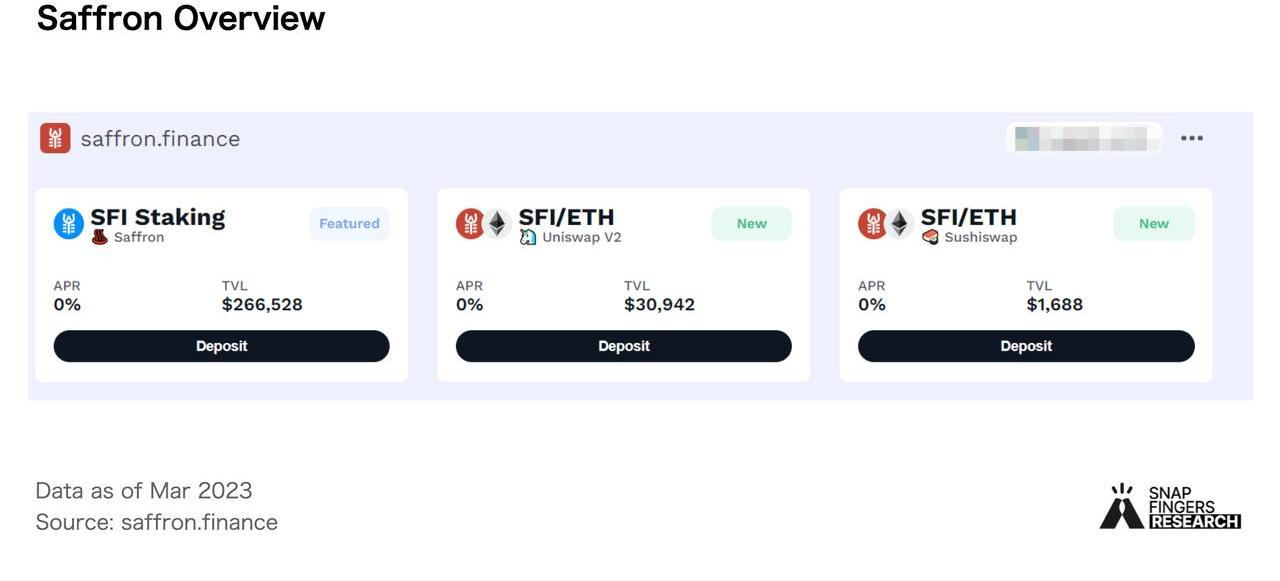
Task: Open the three-dot more options menu
Action: (1191, 138)
